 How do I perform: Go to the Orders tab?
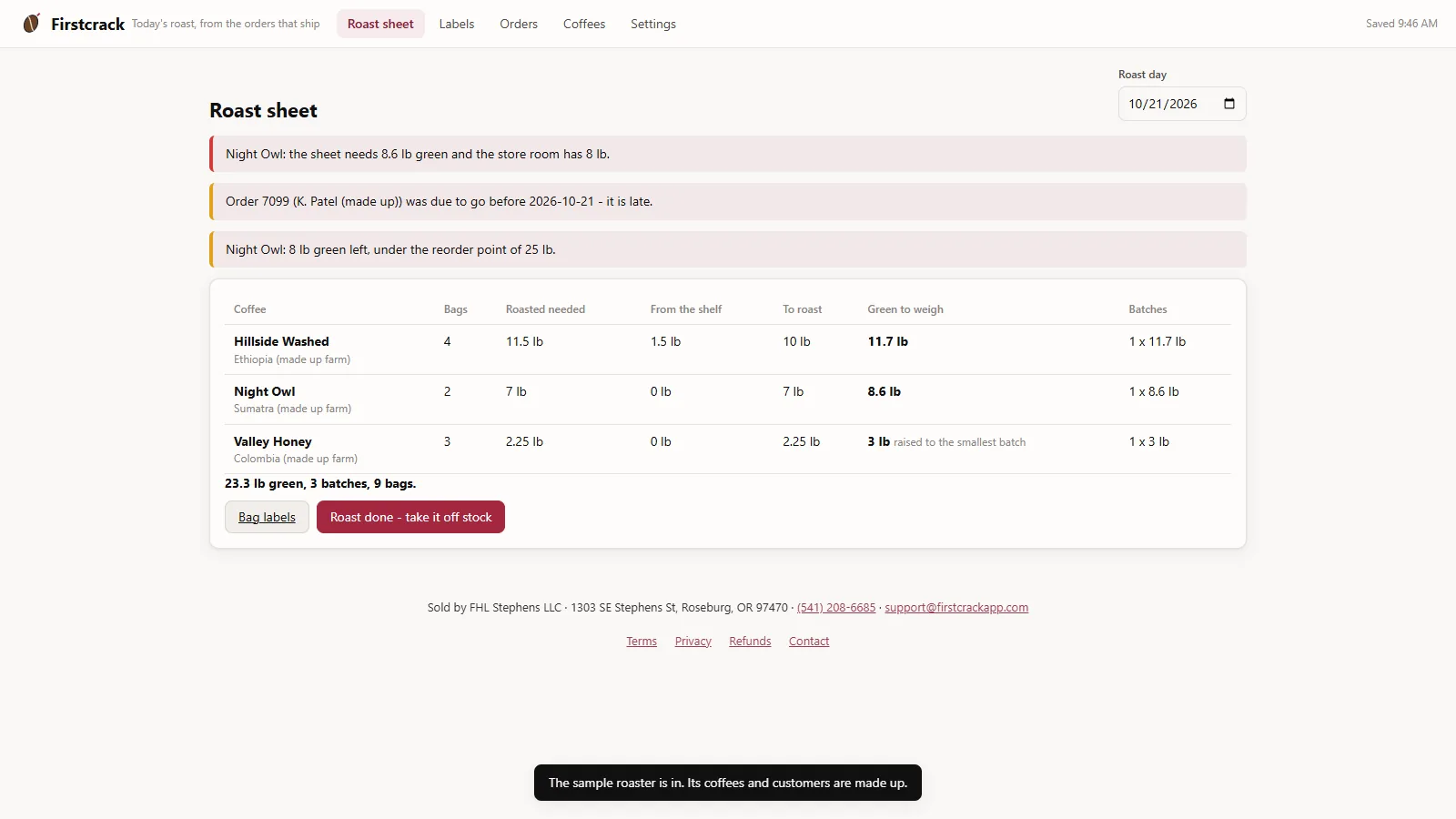[519, 24]
